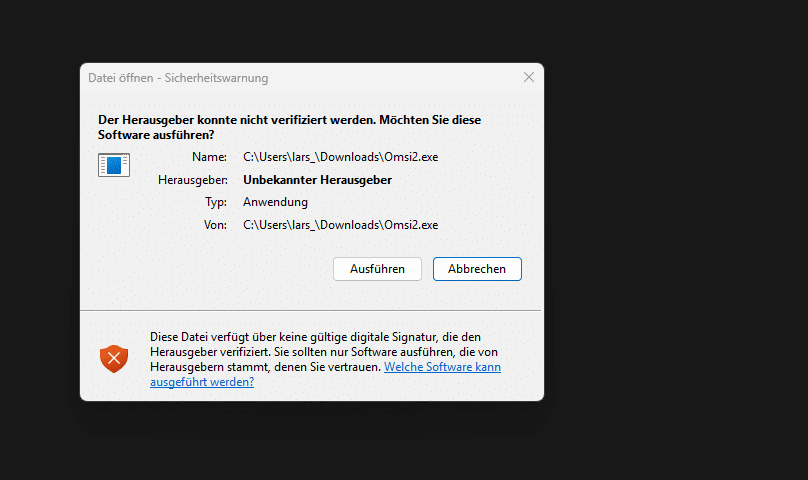This screenshot has height=480, width=808.
Task: Click the 'Herausgeber:' field label
Action: (x=194, y=180)
